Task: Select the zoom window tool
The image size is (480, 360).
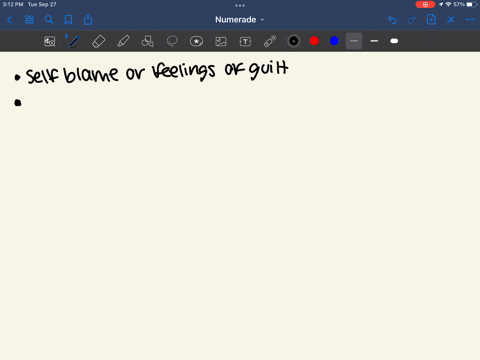Action: pos(50,41)
